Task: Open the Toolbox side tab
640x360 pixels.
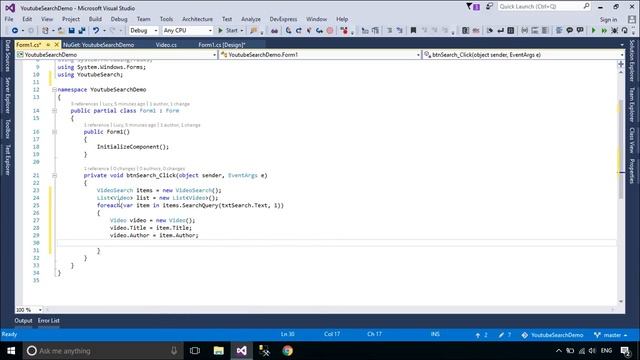Action: pos(7,129)
